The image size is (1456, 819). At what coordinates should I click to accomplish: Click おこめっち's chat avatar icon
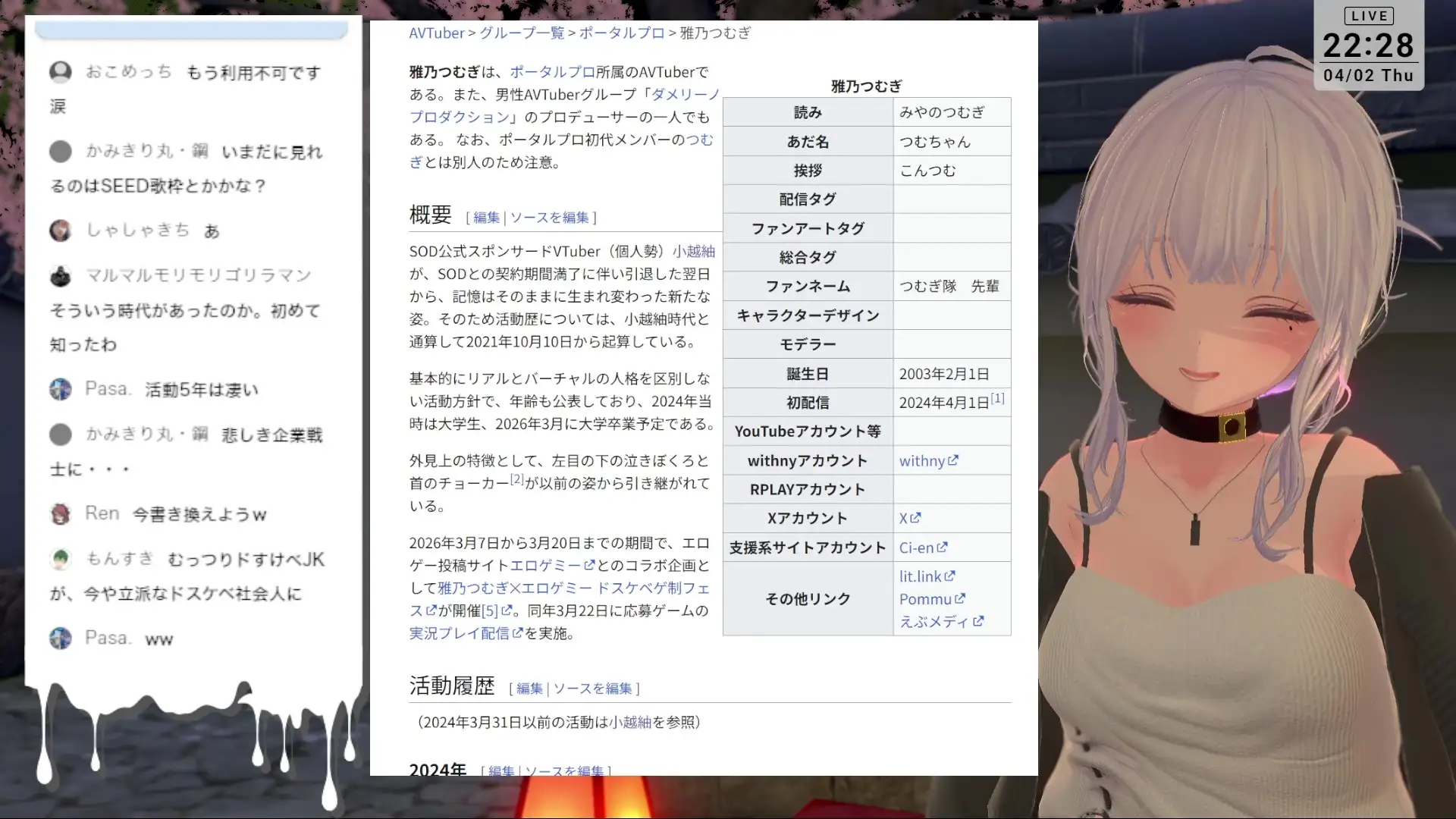pyautogui.click(x=61, y=72)
